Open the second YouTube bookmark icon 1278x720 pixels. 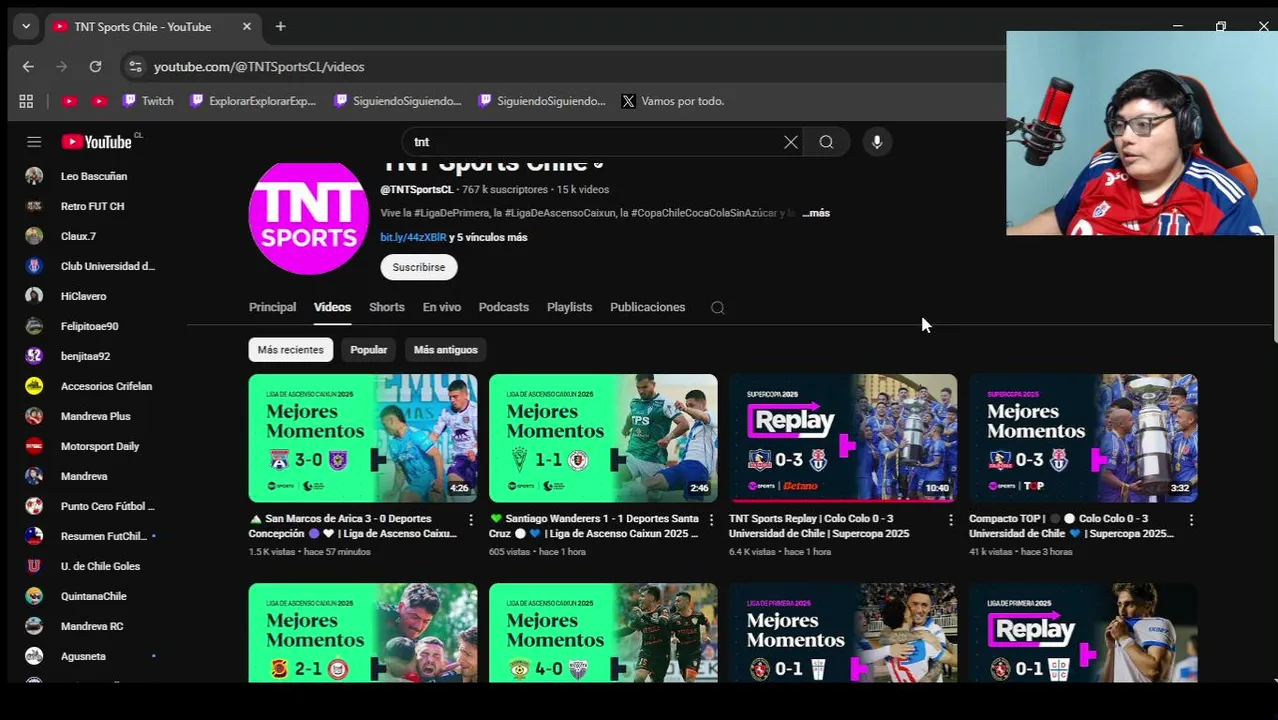[x=99, y=101]
